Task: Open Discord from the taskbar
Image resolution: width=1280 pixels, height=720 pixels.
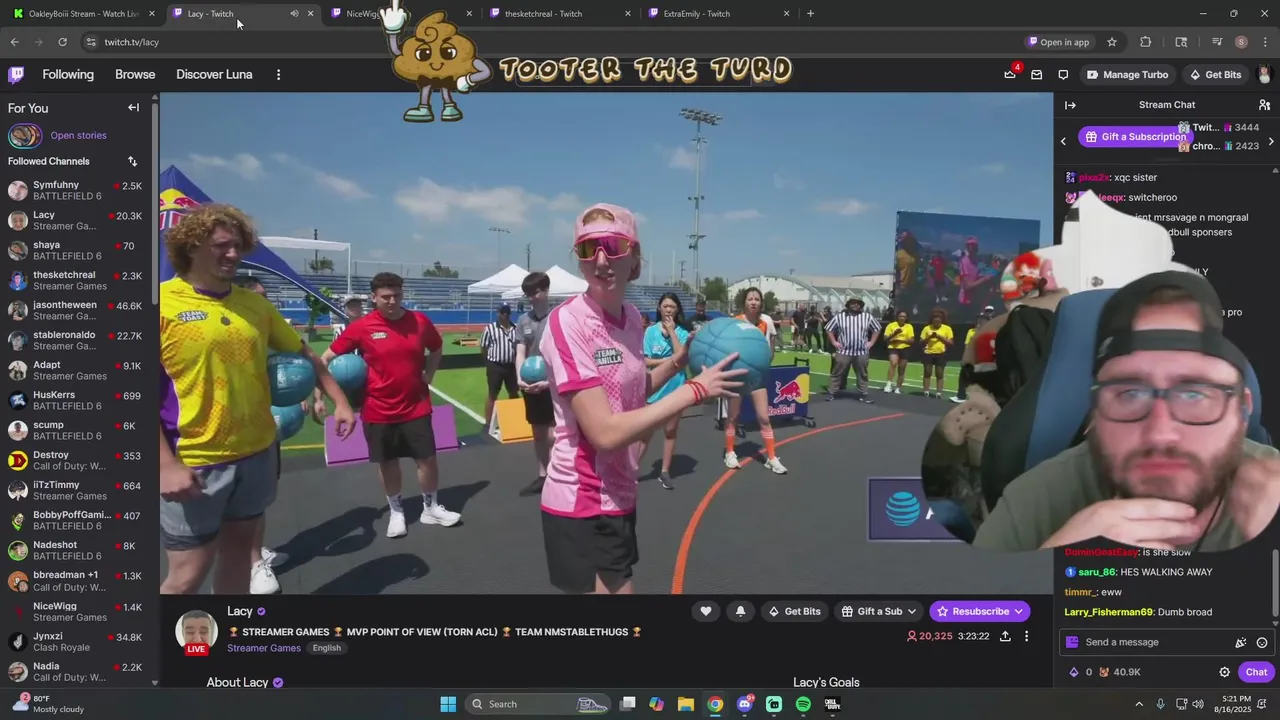Action: click(744, 704)
